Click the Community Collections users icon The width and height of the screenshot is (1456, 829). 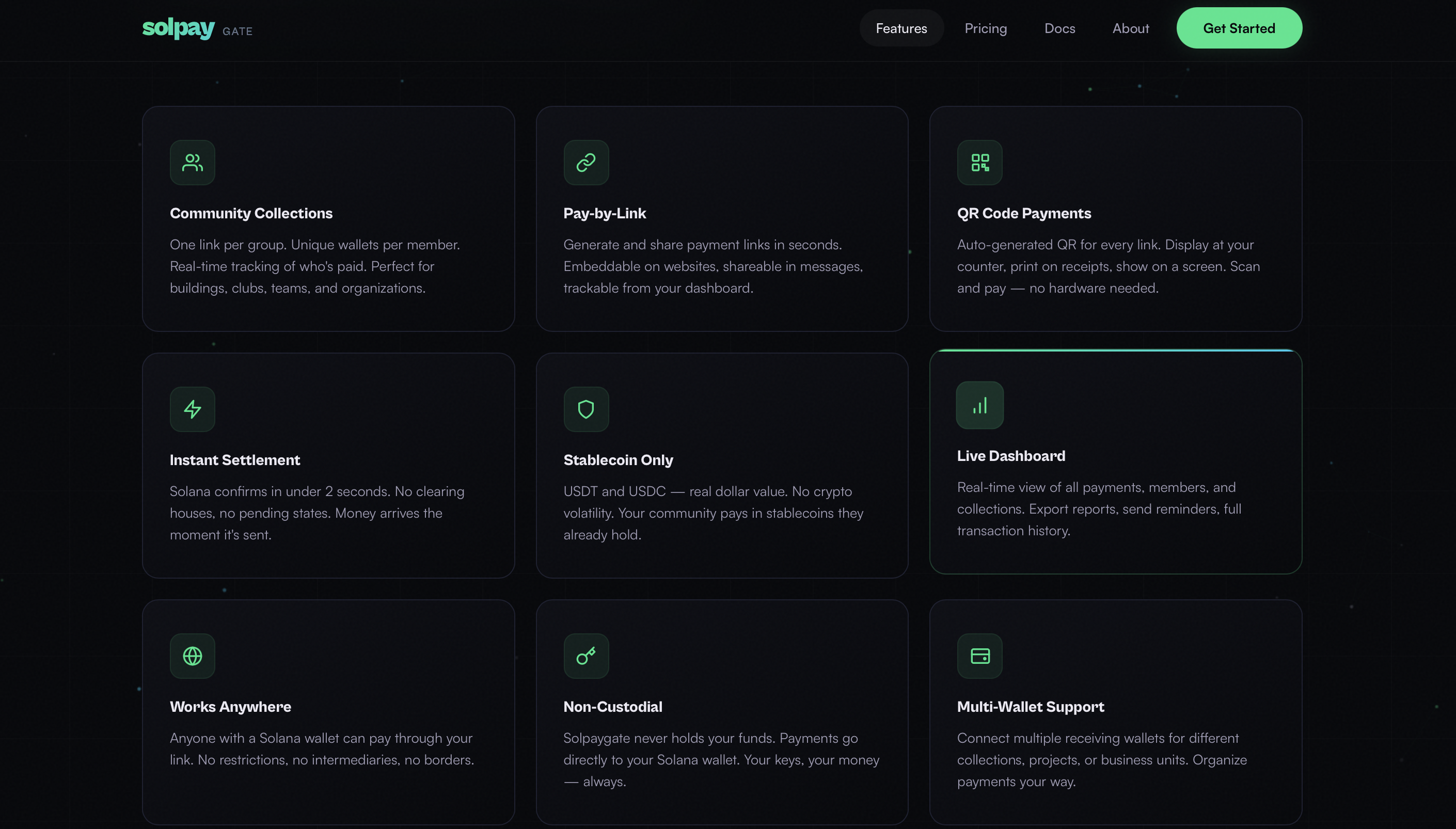[193, 163]
